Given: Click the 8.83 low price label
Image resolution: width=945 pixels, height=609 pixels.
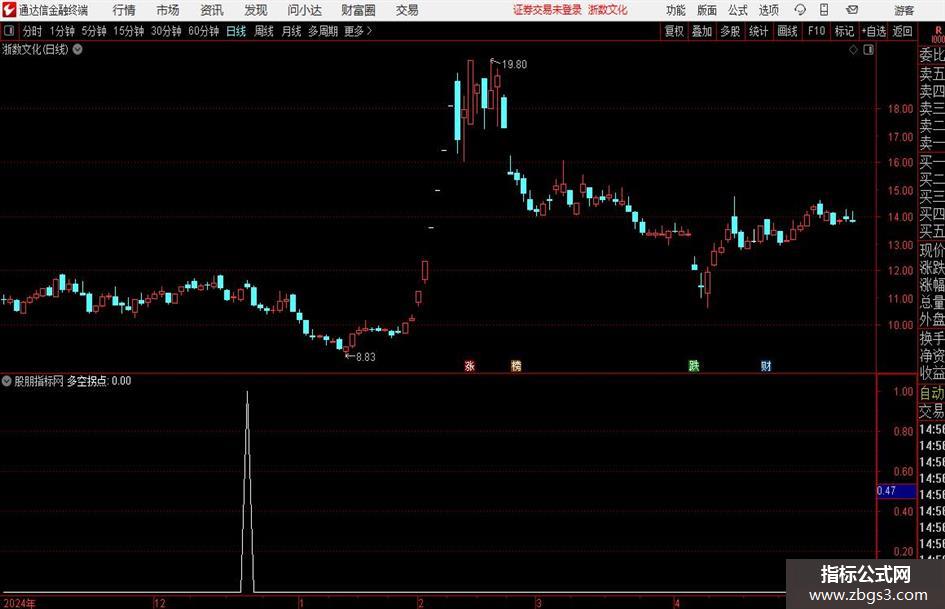Looking at the screenshot, I should pos(366,357).
